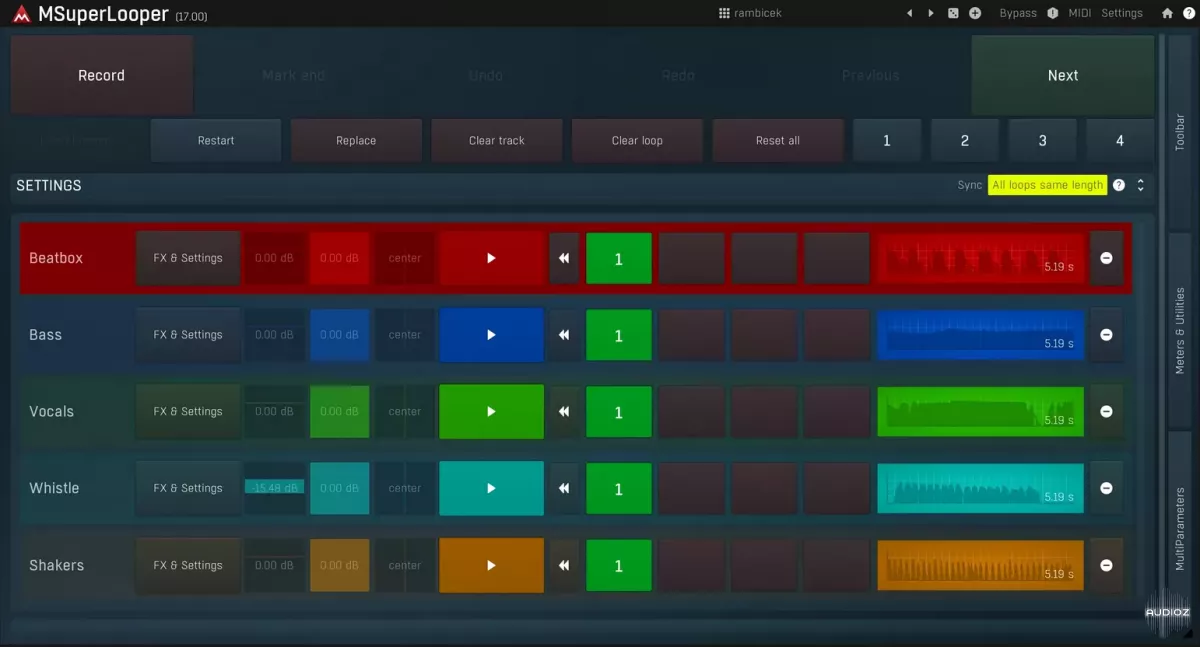The image size is (1200, 647).
Task: Open the Sync help question mark
Action: (x=1119, y=185)
